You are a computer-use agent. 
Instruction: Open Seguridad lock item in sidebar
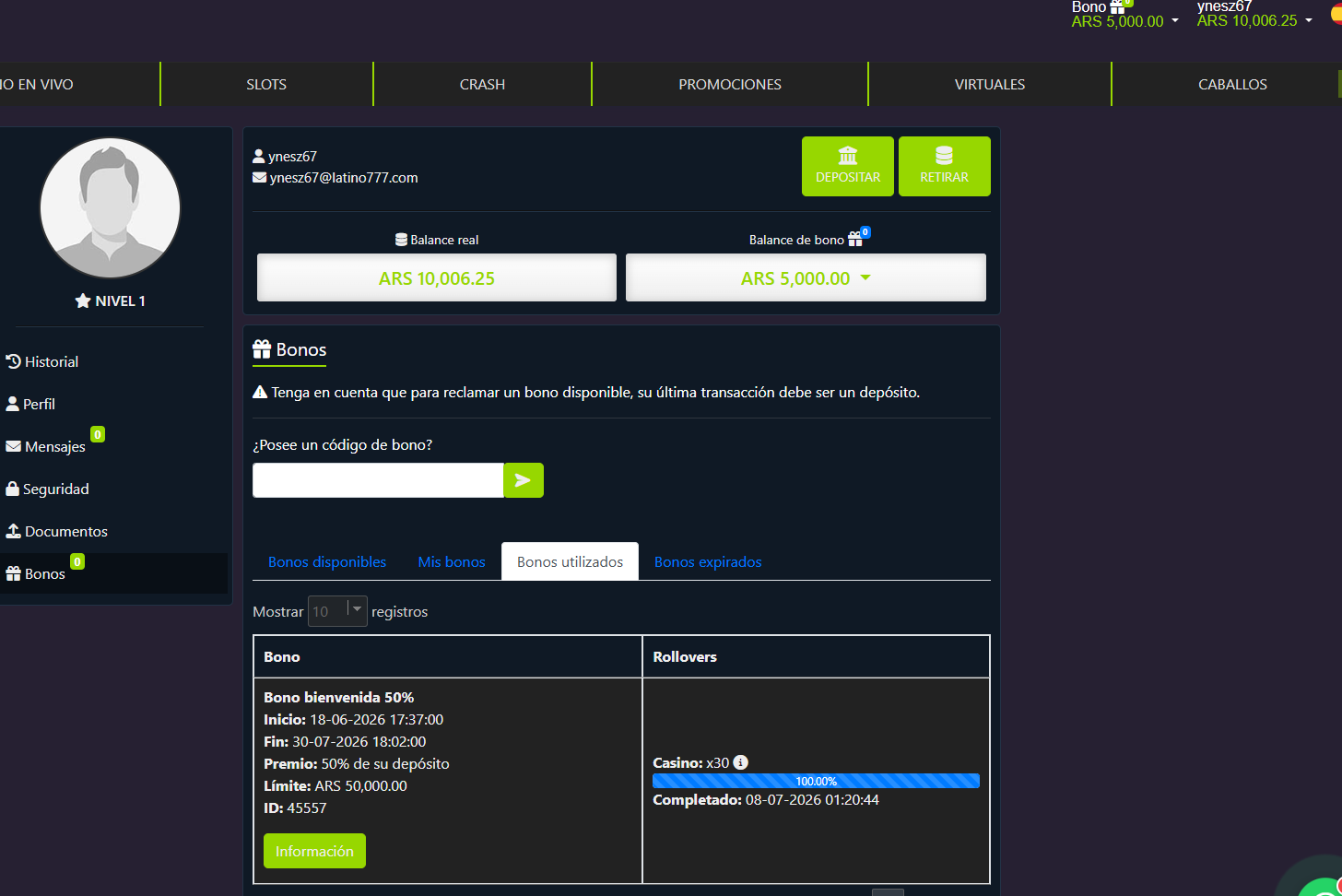pos(48,489)
